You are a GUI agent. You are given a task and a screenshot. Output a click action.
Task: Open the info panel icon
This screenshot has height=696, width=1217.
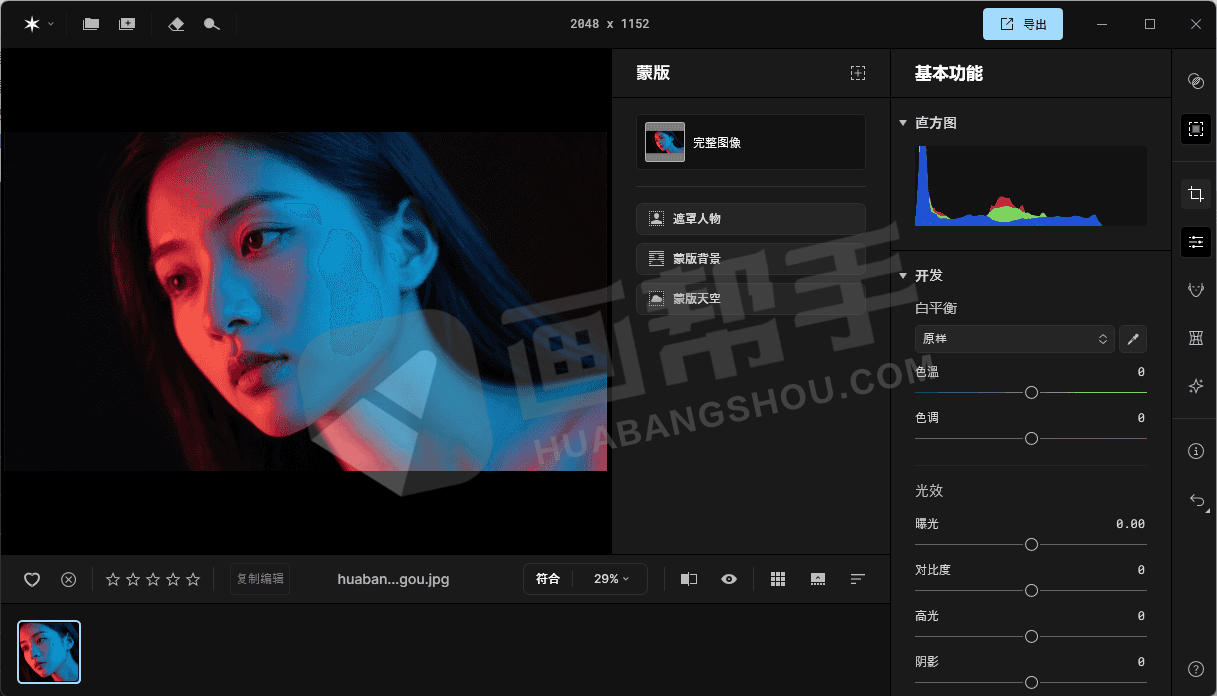1195,451
